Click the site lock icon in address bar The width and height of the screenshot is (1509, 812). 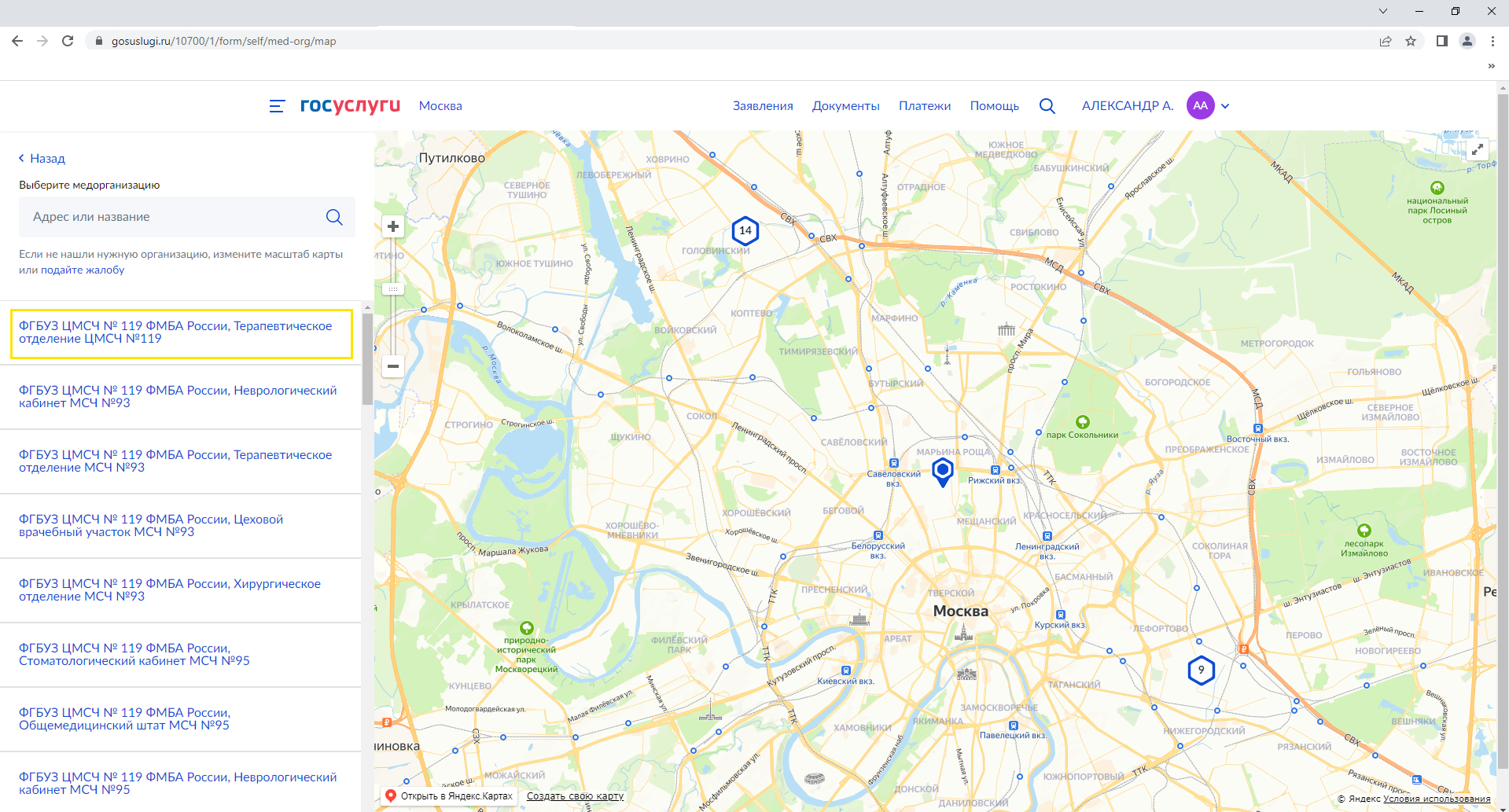99,41
